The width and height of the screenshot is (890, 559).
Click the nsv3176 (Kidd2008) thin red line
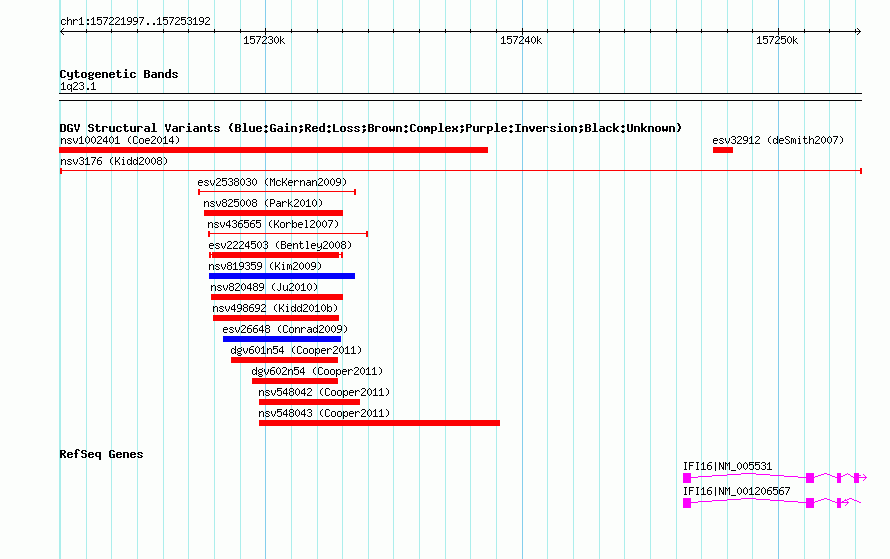click(461, 171)
